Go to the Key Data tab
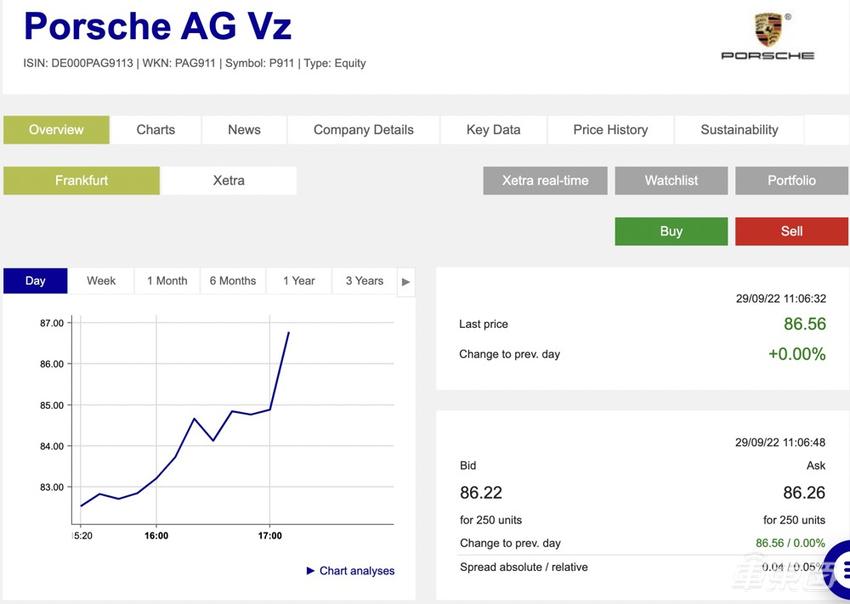This screenshot has width=850, height=604. [493, 130]
